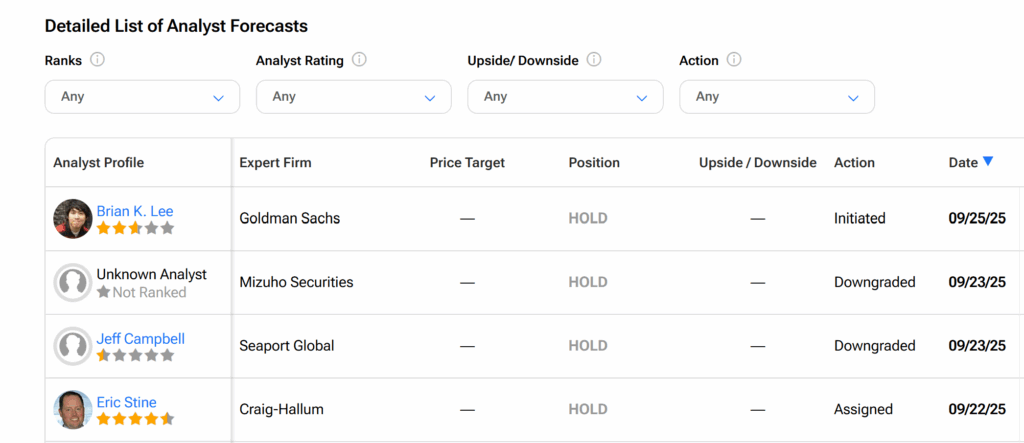1024x443 pixels.
Task: Open Brian K. Lee's analyst profile link
Action: click(x=135, y=211)
